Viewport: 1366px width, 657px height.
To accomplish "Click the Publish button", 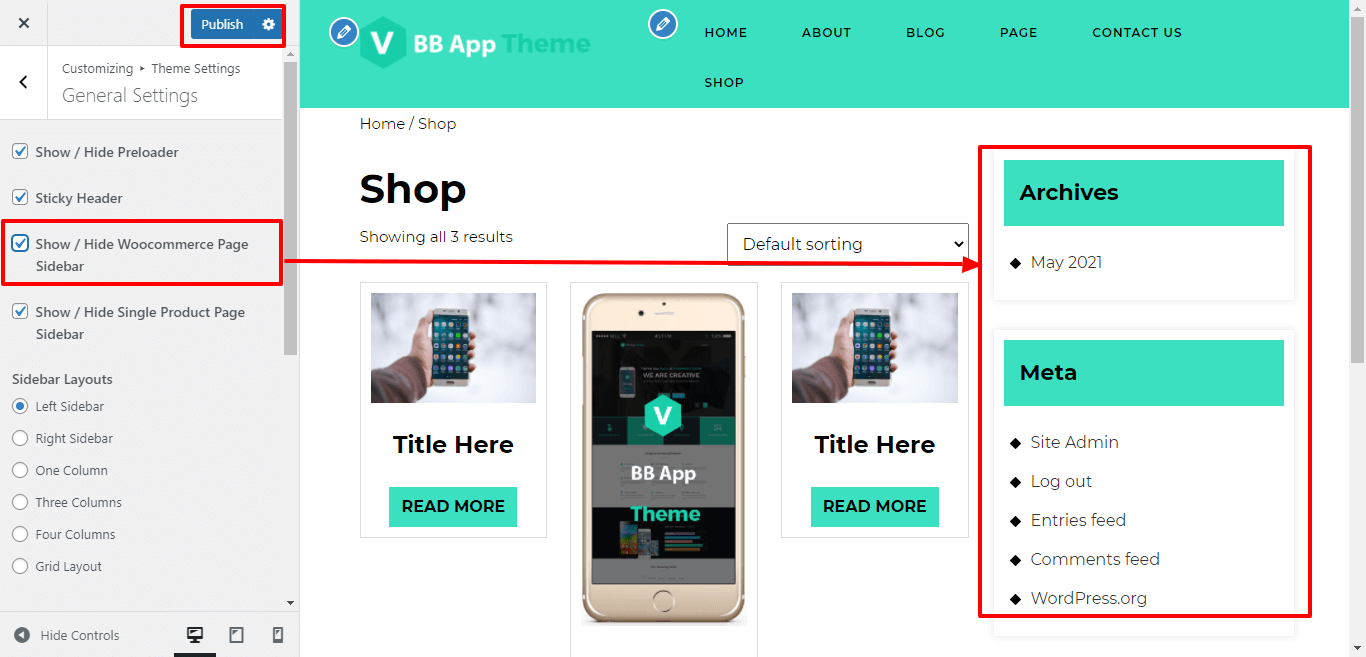I will click(222, 24).
